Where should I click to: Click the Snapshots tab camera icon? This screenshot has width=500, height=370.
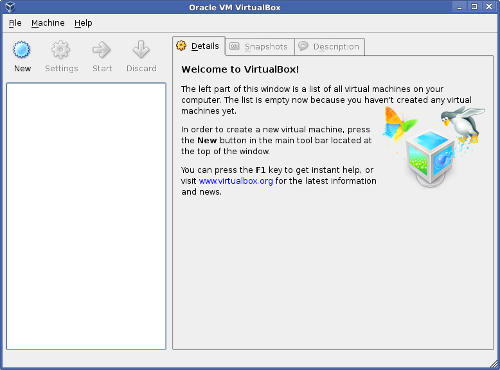pyautogui.click(x=234, y=46)
